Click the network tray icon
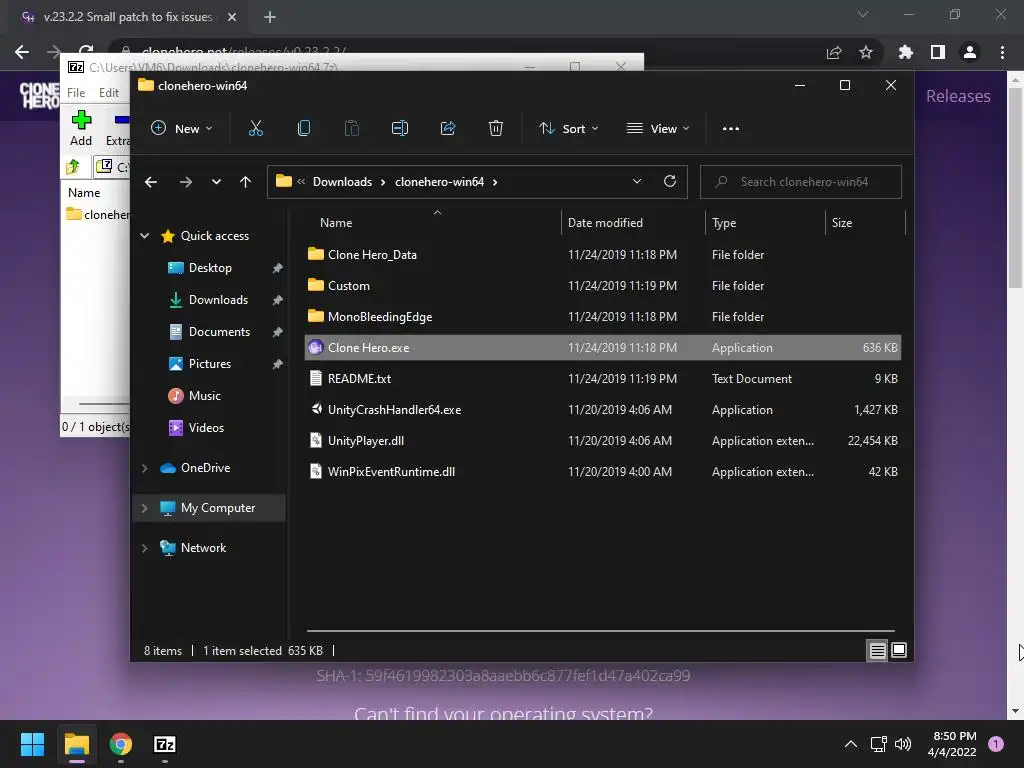Screen dimensions: 1024x768 click(x=878, y=744)
